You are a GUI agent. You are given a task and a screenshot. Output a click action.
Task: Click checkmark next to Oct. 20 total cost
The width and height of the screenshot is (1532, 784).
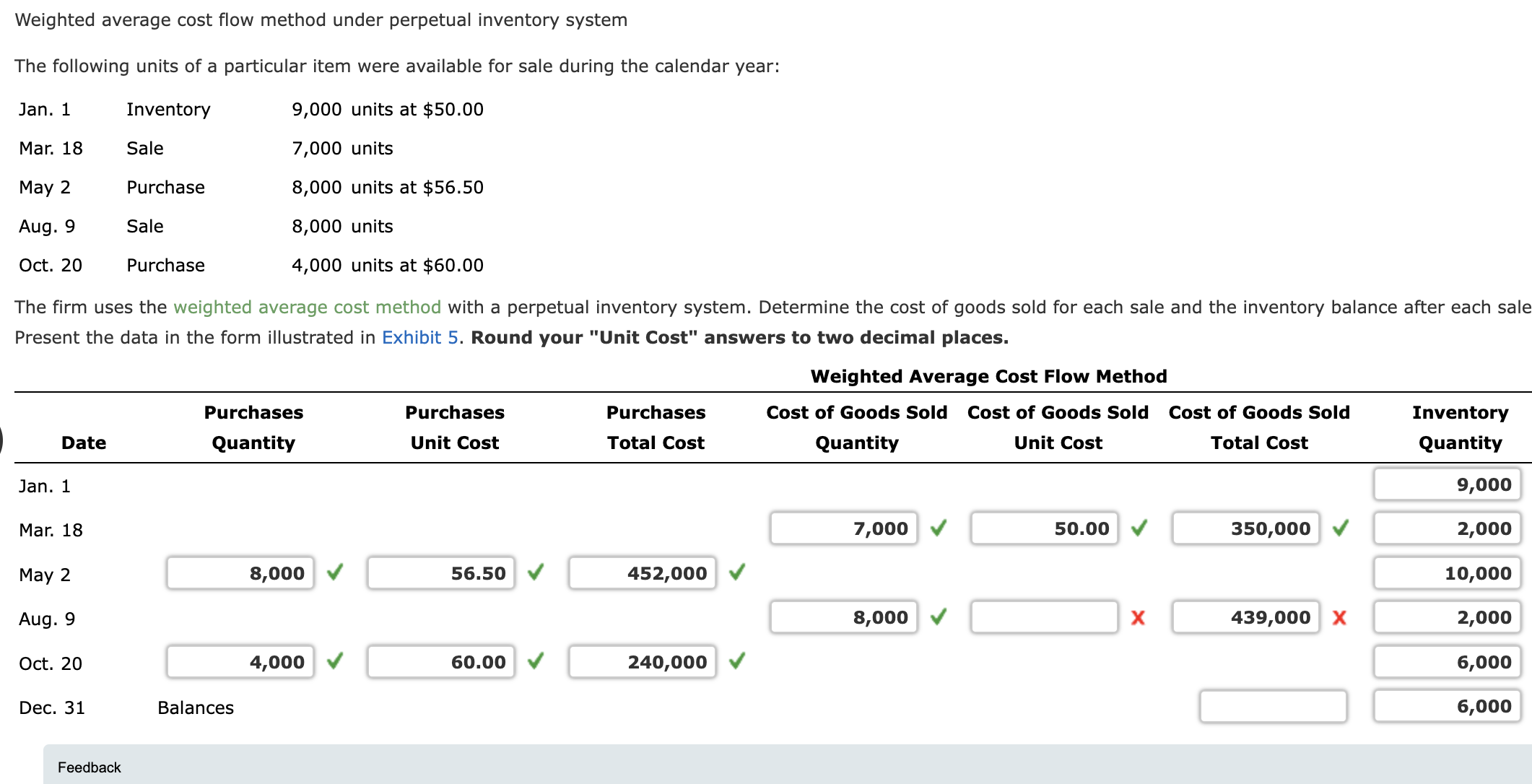tap(737, 662)
